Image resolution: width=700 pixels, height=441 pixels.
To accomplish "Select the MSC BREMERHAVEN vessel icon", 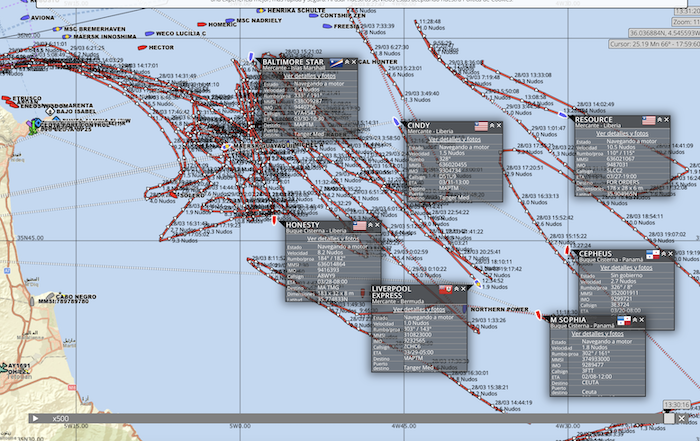I will point(57,29).
